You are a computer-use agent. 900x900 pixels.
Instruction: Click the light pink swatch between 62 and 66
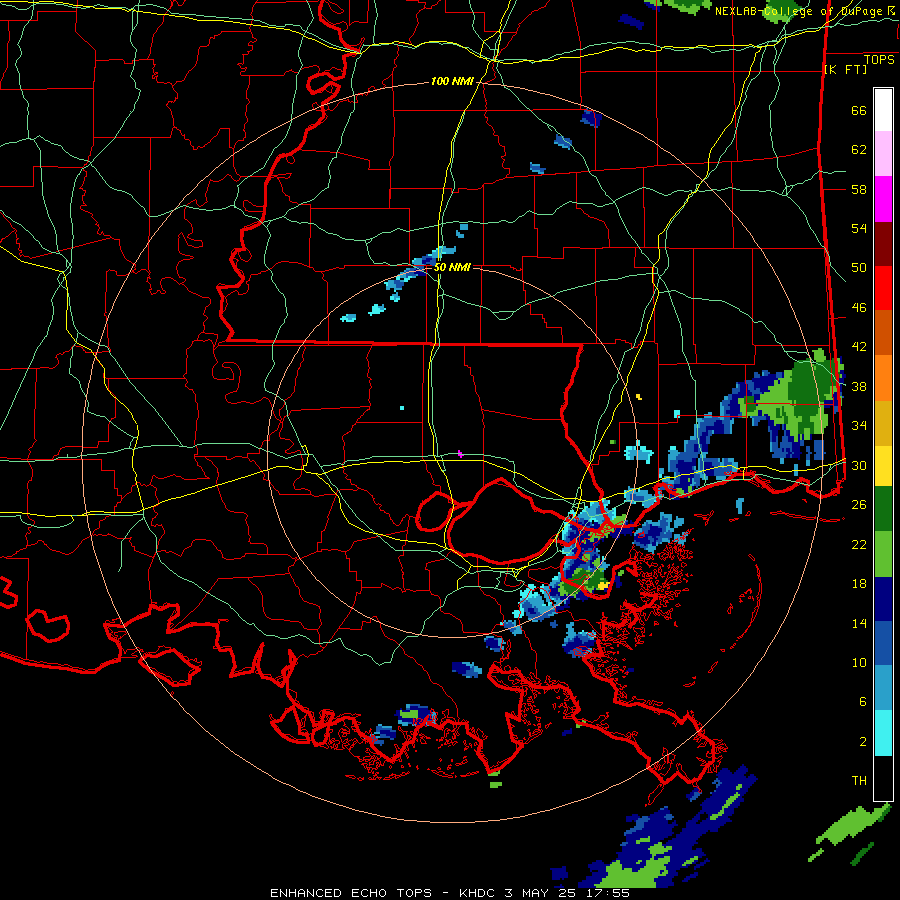883,153
